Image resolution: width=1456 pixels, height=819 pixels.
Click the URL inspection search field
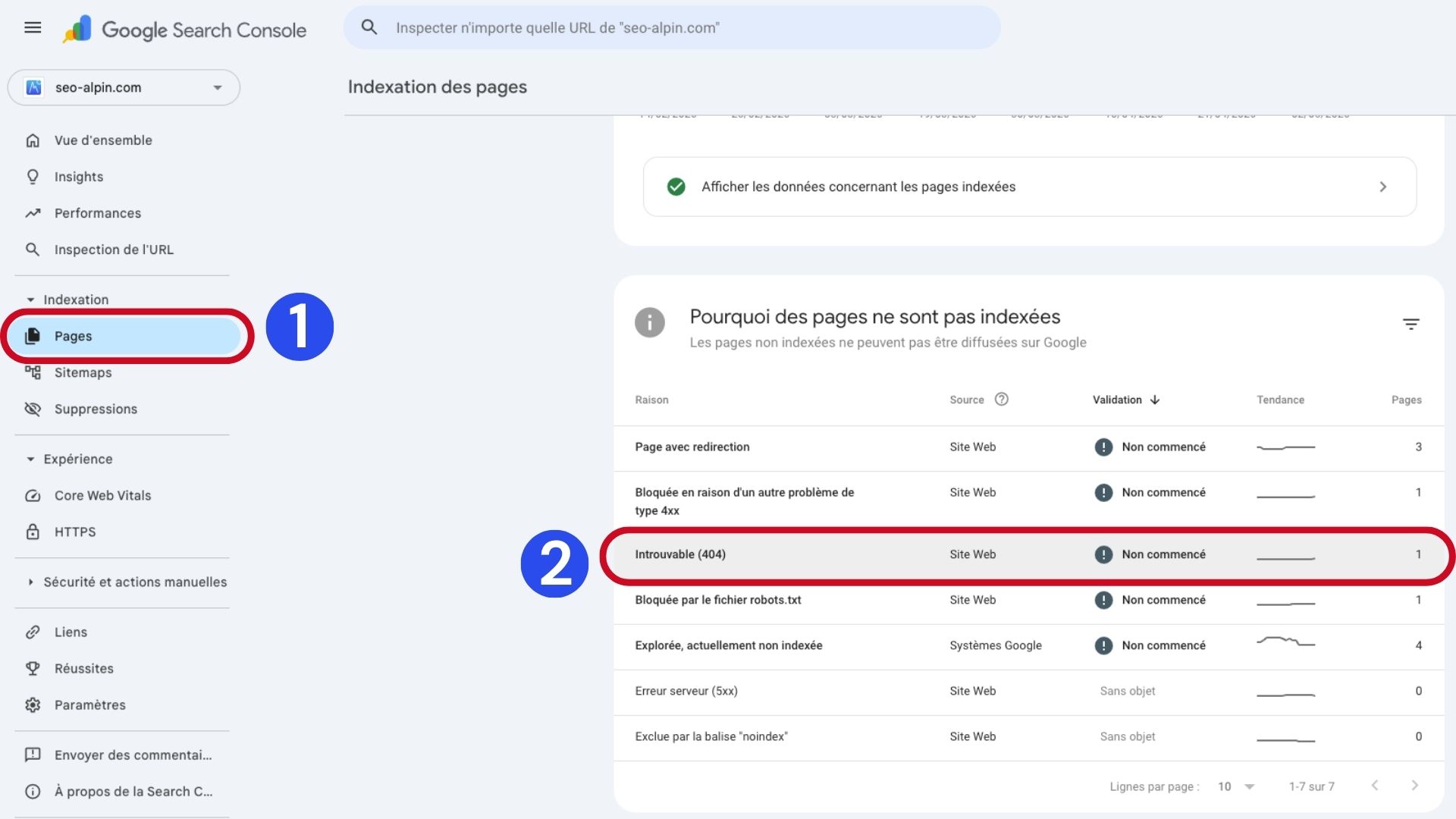pos(672,28)
